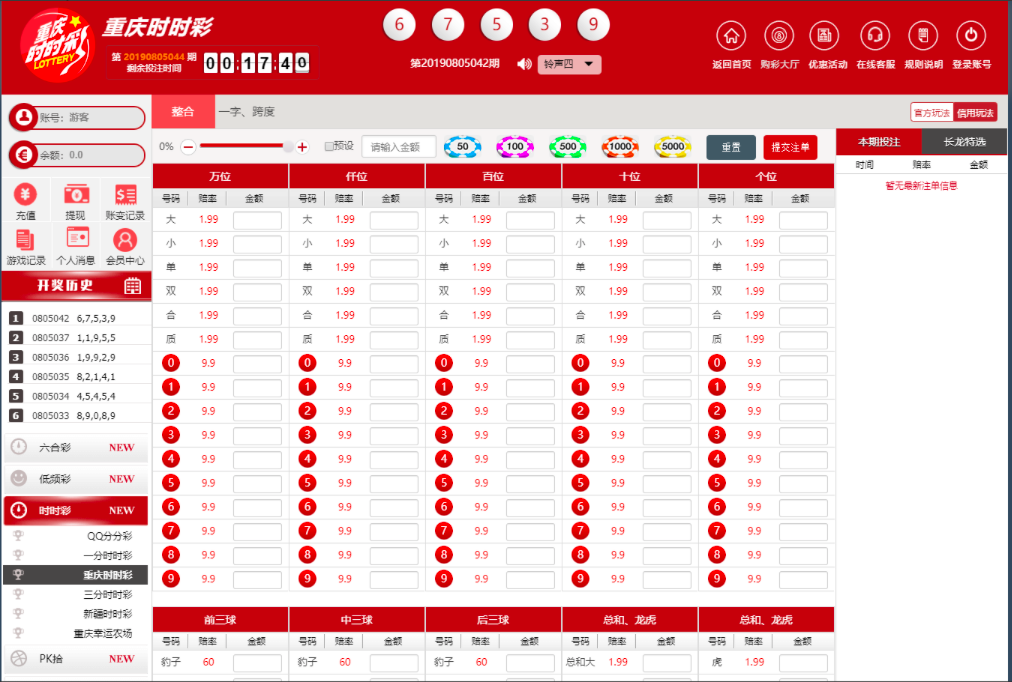
Task: Open the 会员中心 member icon
Action: 125,241
